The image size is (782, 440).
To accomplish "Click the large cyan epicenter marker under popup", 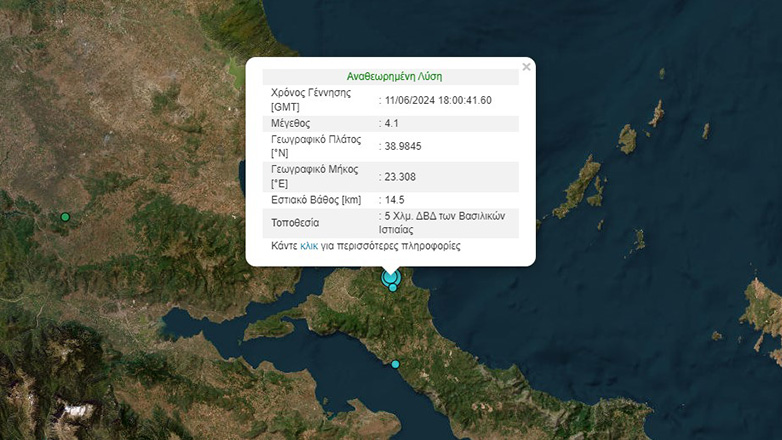I will point(390,276).
